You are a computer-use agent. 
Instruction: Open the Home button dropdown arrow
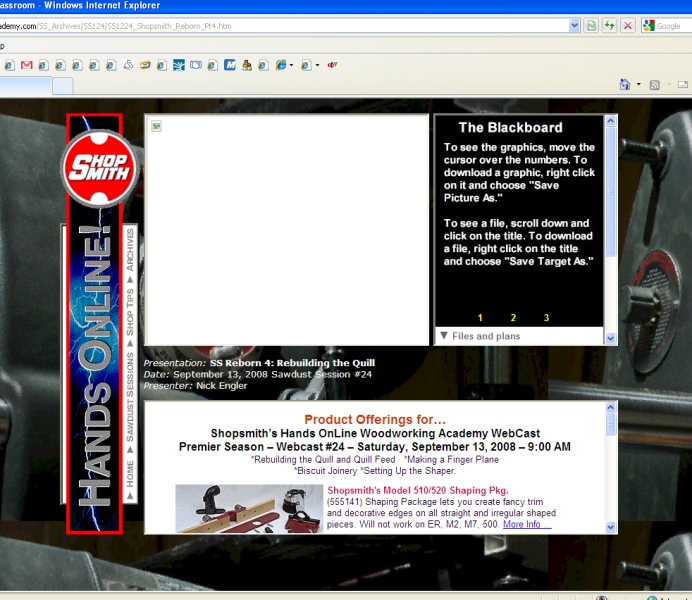pos(639,84)
